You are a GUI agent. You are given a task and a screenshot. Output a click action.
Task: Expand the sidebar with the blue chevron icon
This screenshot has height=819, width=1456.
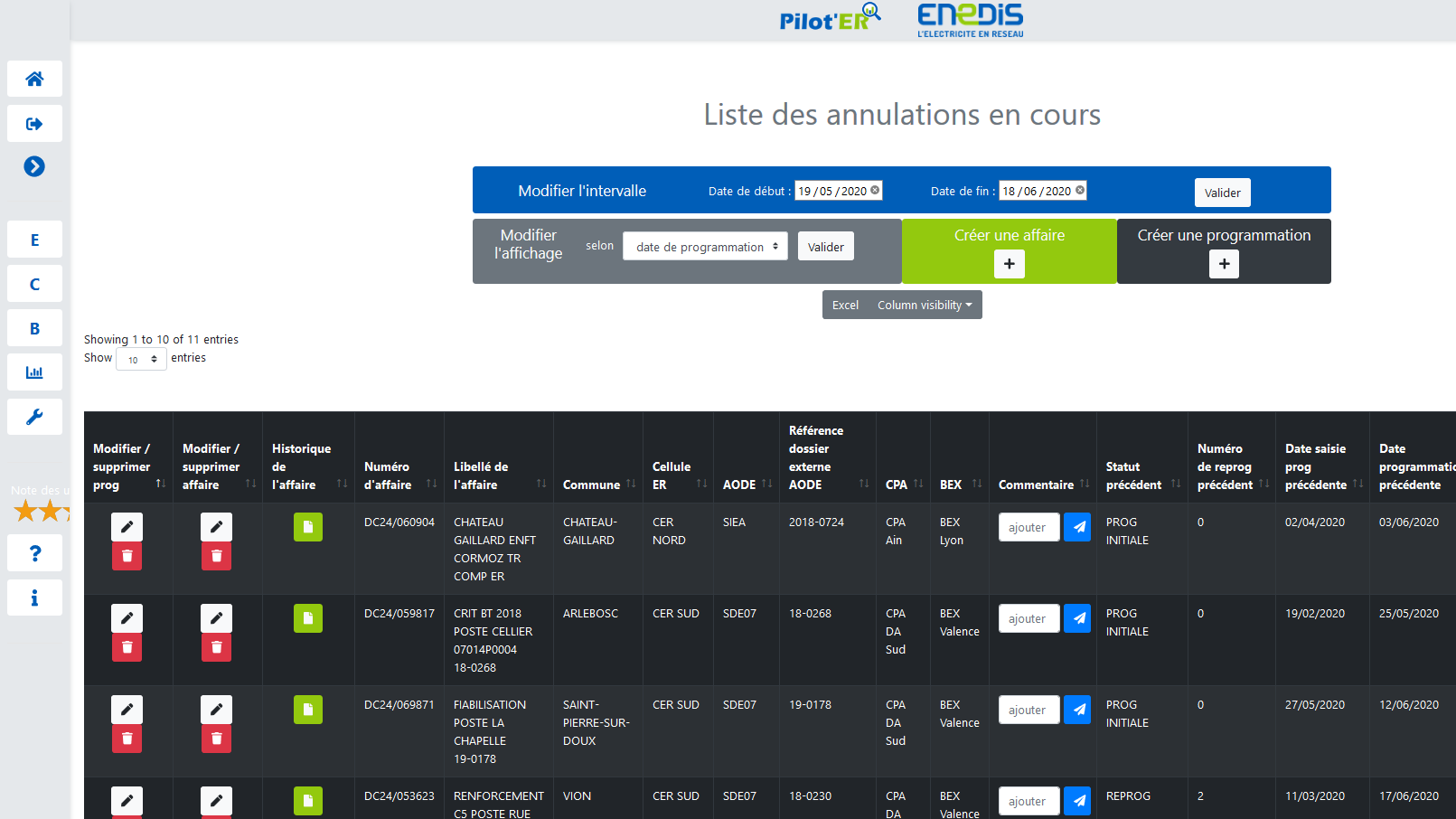coord(34,166)
